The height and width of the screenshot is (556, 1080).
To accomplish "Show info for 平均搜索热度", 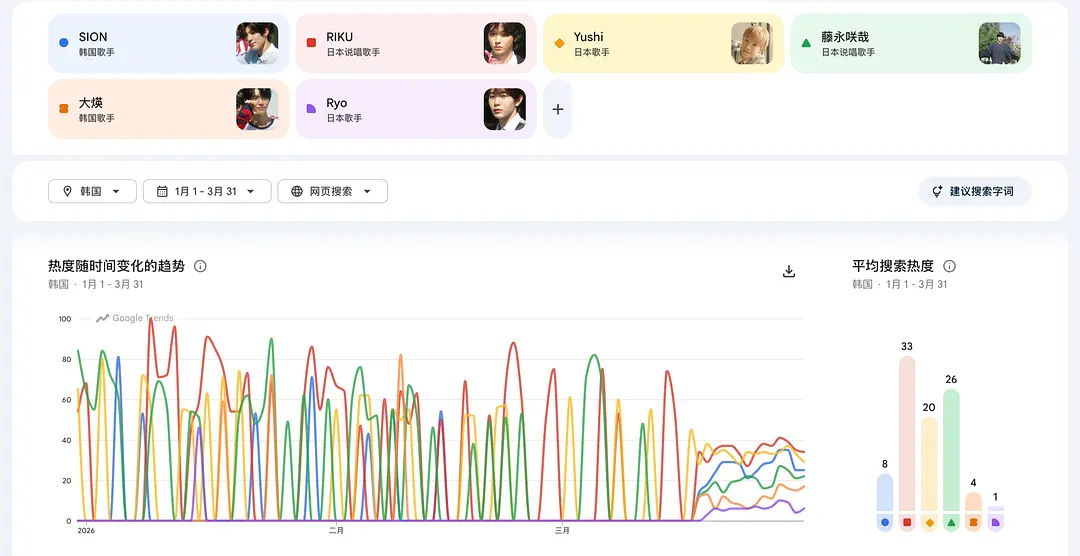I will coord(949,266).
